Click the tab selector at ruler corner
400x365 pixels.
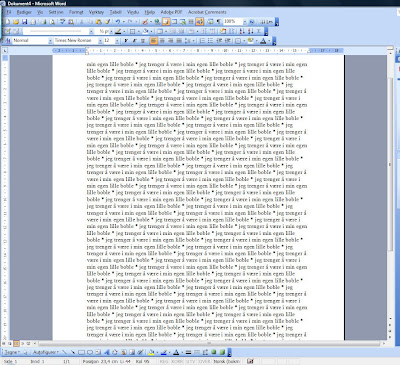click(5, 51)
